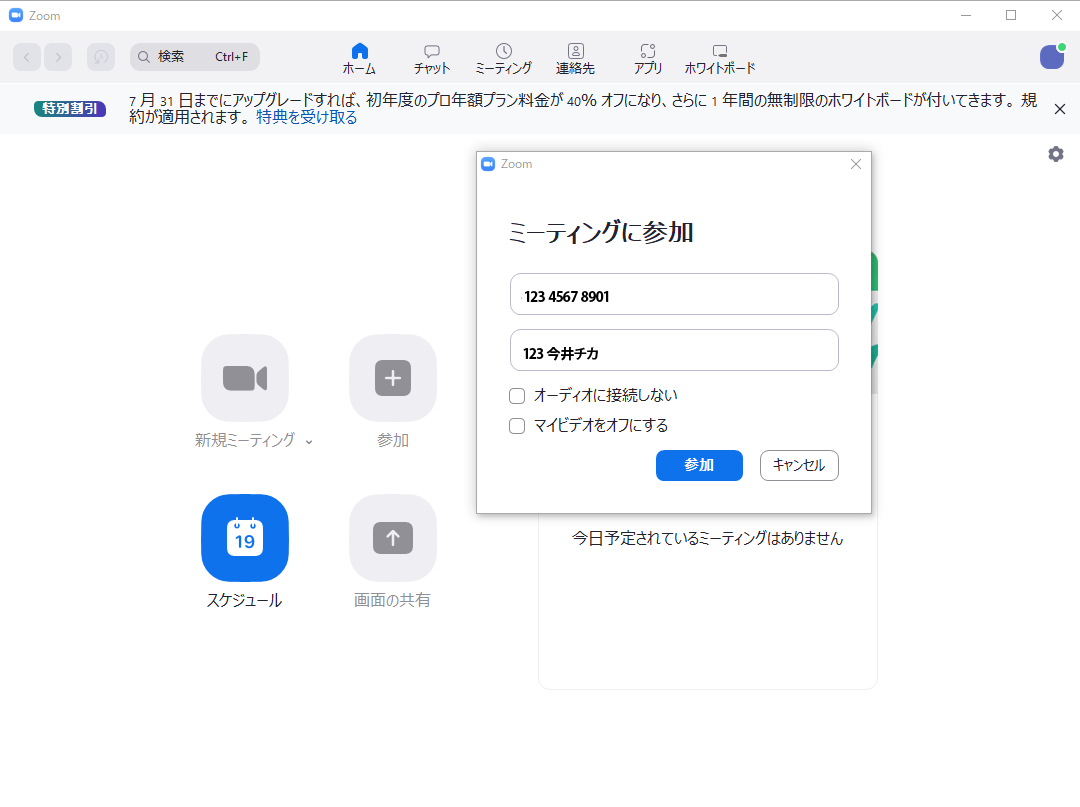The width and height of the screenshot is (1080, 807).
Task: Click the Share Screen arrow icon
Action: click(x=393, y=538)
